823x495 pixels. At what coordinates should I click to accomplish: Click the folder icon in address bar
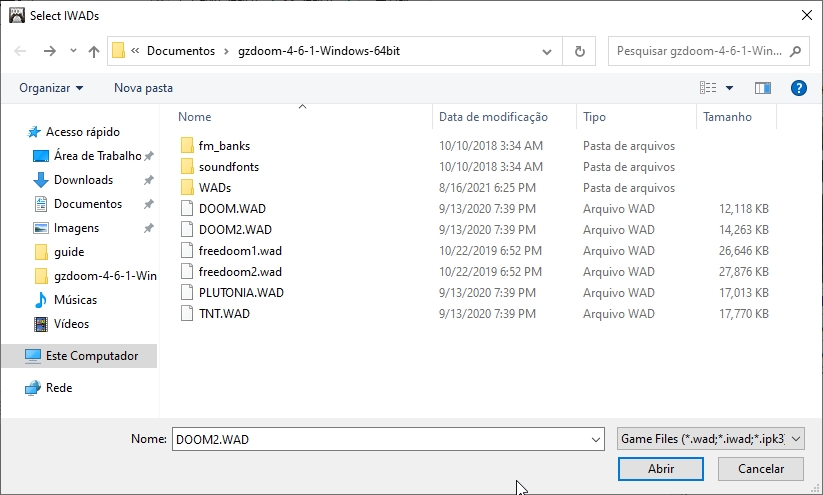(119, 51)
